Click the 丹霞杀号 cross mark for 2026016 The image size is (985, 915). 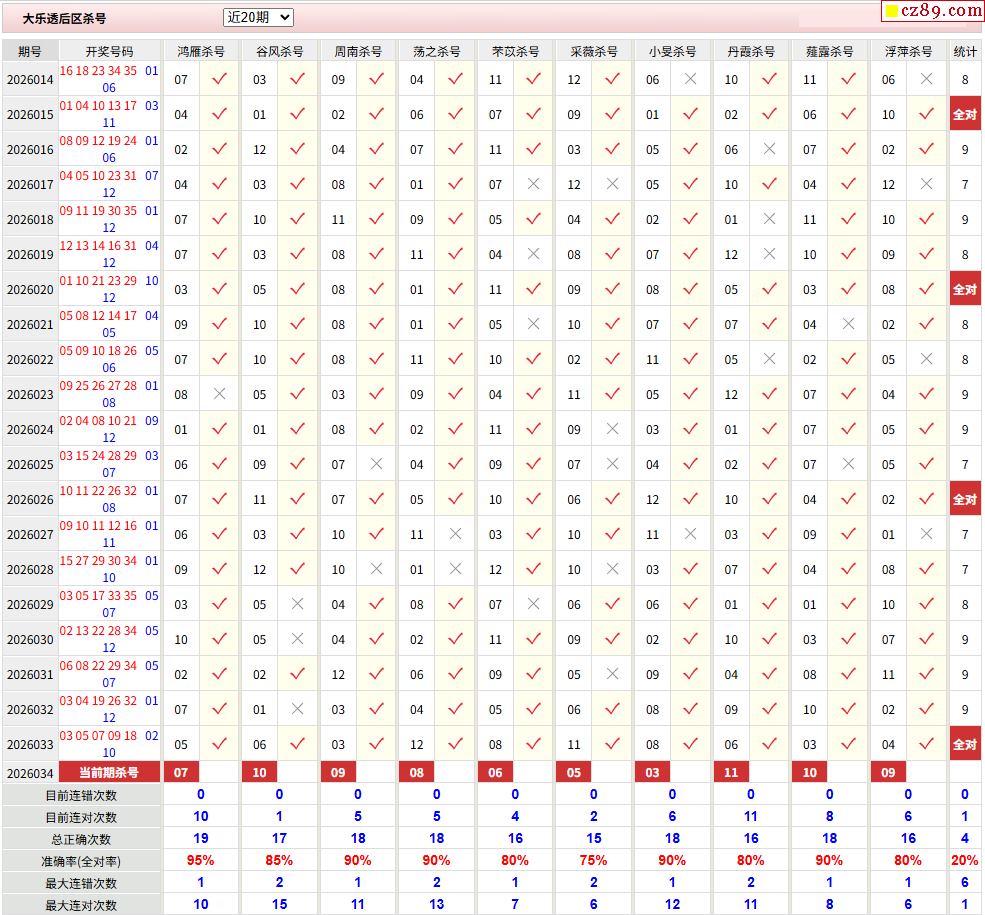(768, 149)
